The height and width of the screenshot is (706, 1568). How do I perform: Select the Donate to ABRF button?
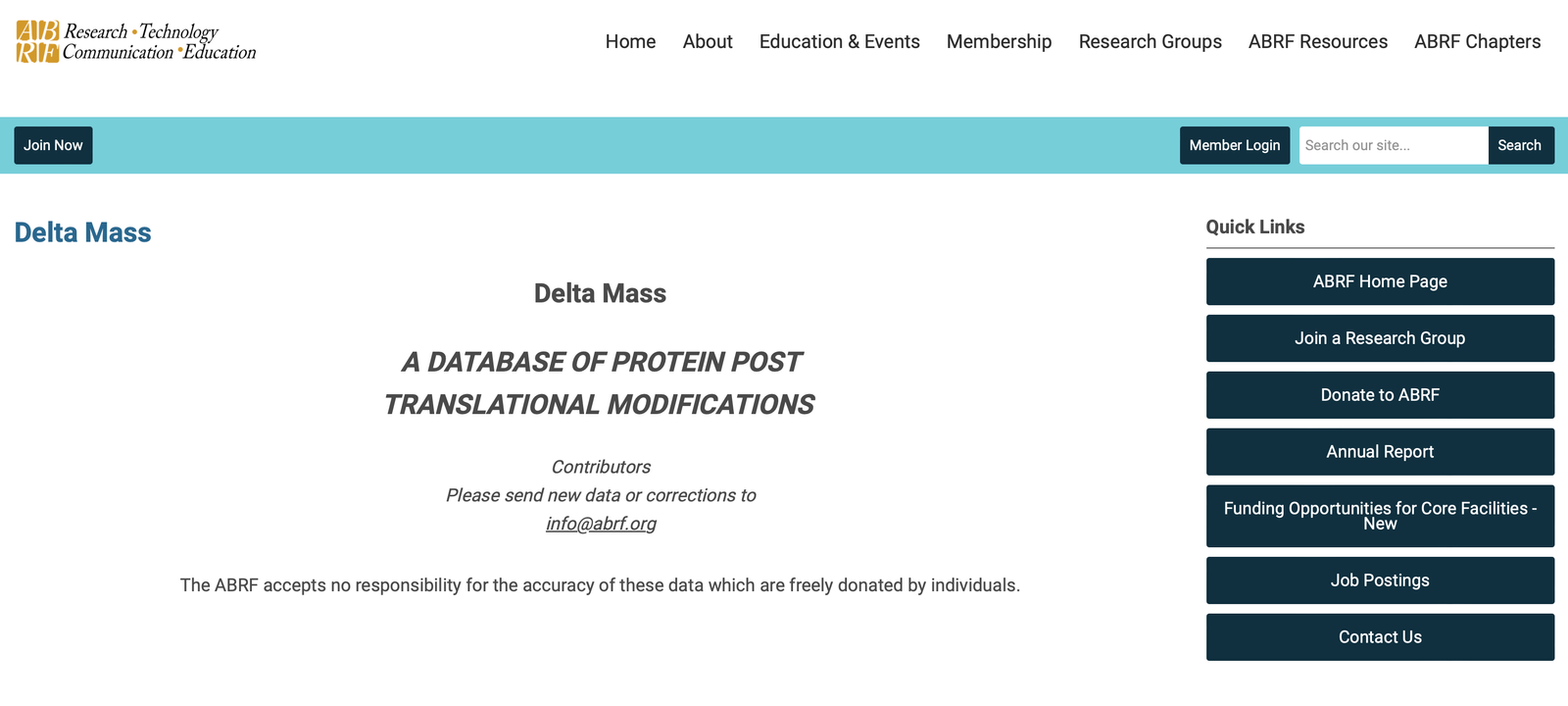tap(1380, 395)
